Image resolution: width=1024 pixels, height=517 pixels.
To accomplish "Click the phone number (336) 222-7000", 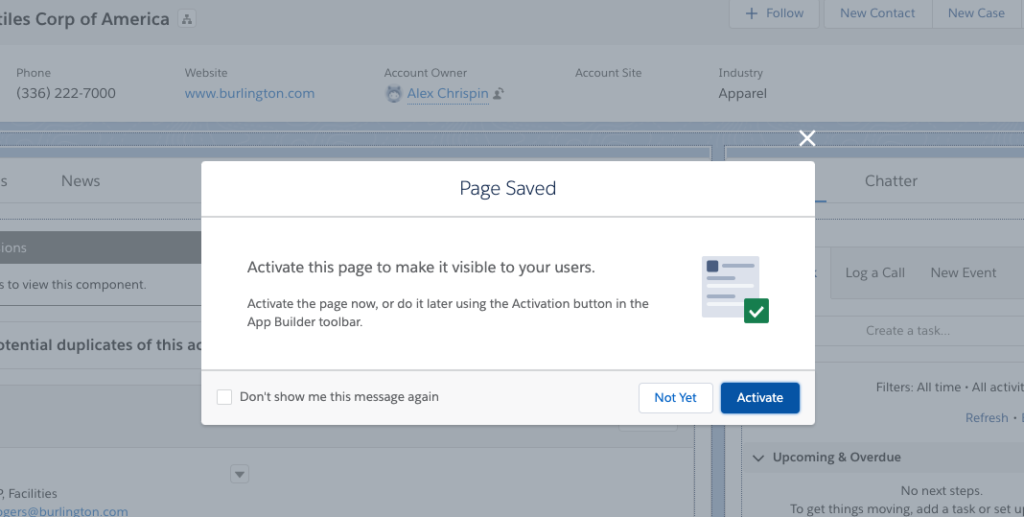I will tap(66, 93).
